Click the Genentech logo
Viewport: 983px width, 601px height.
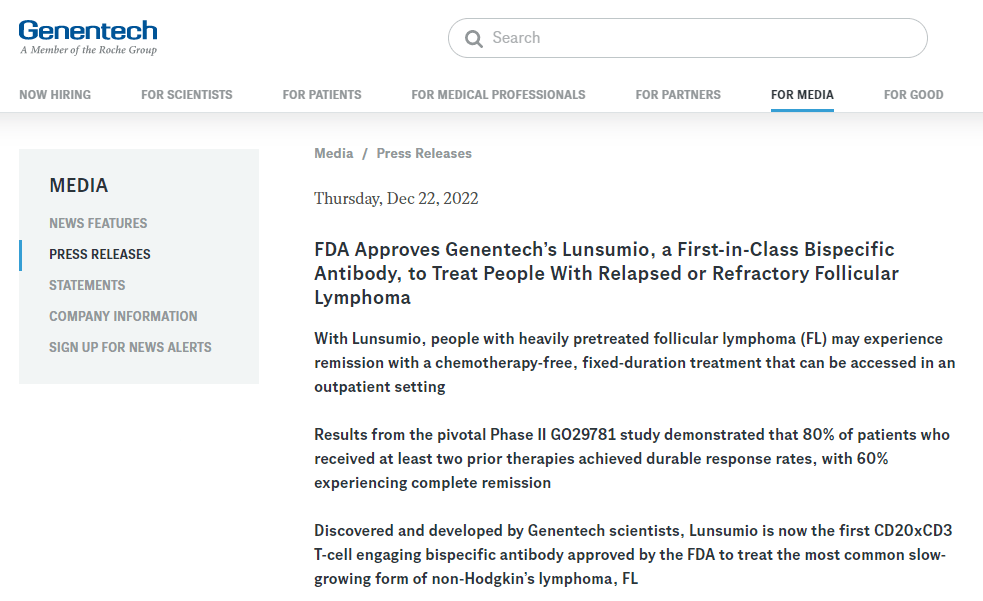click(x=88, y=37)
